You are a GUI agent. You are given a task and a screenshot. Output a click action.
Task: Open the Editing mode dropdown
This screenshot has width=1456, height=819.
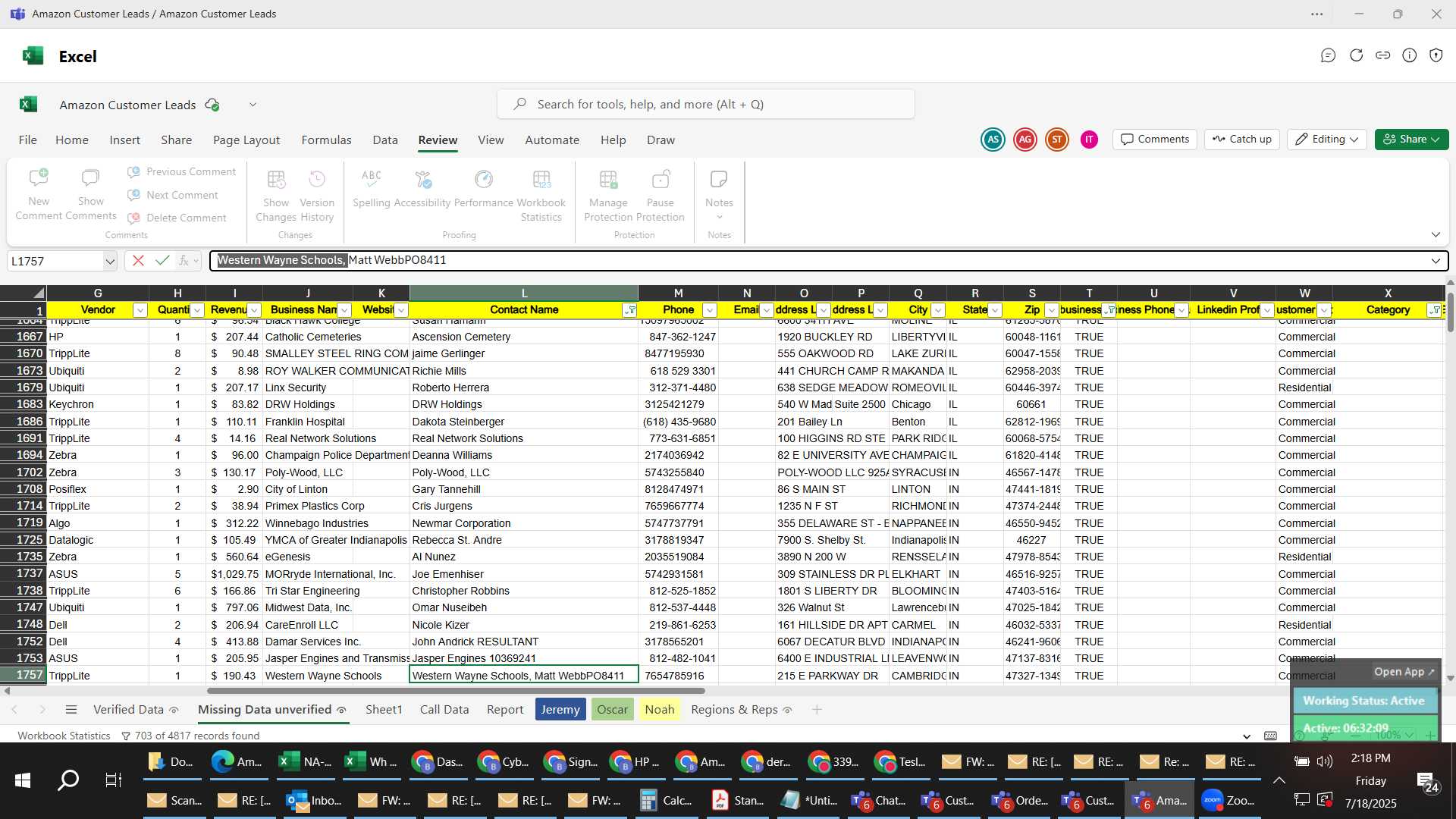1326,140
